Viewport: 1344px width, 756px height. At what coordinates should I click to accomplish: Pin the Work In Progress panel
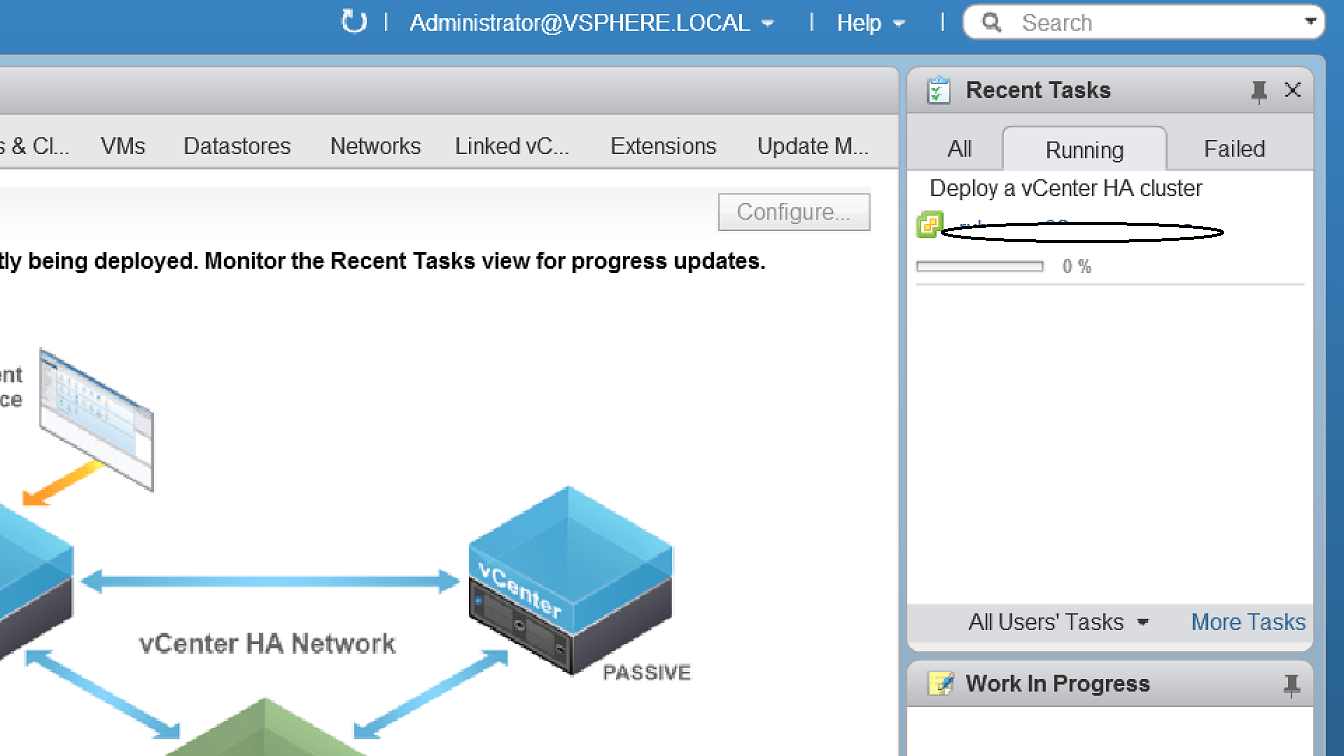(1291, 685)
